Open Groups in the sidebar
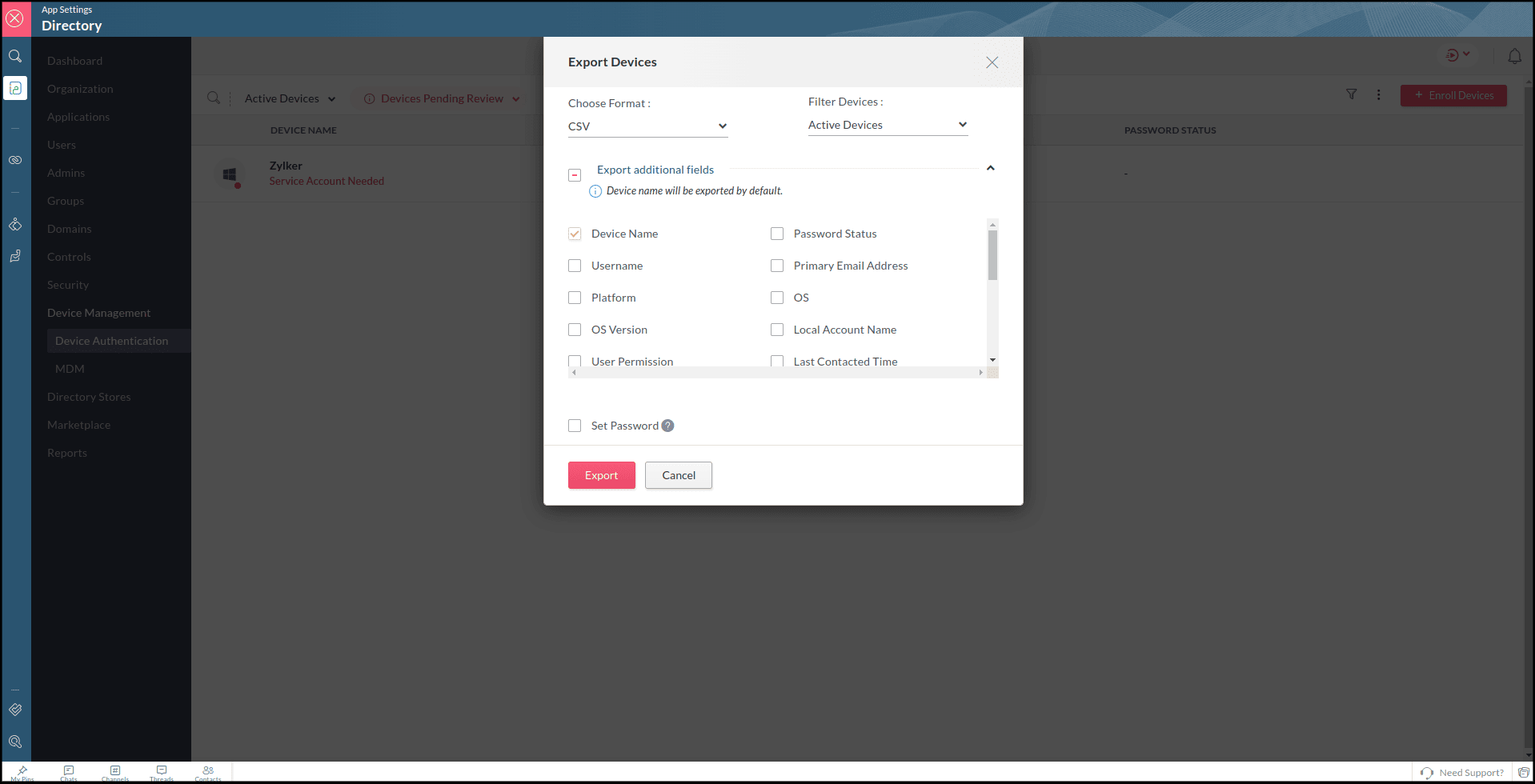The width and height of the screenshot is (1535, 784). [66, 201]
